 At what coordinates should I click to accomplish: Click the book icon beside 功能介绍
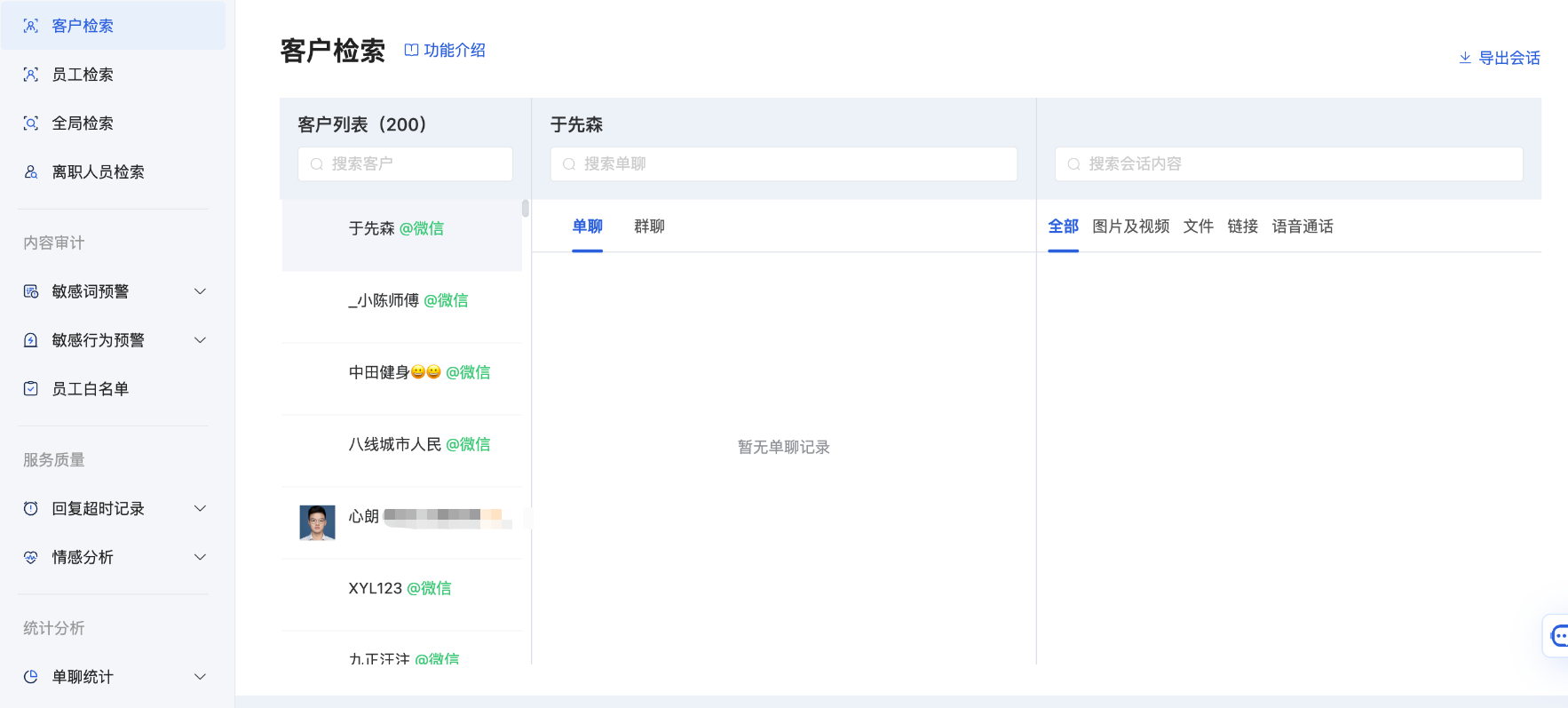pos(411,50)
